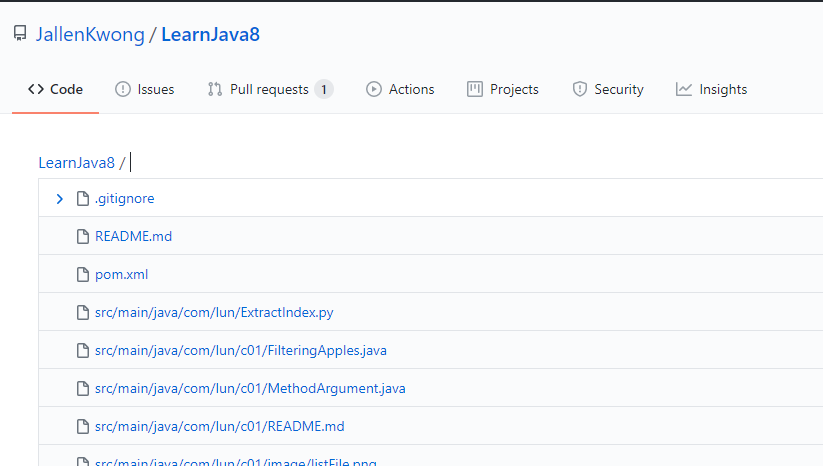
Task: Click the Projects board icon
Action: tap(474, 89)
